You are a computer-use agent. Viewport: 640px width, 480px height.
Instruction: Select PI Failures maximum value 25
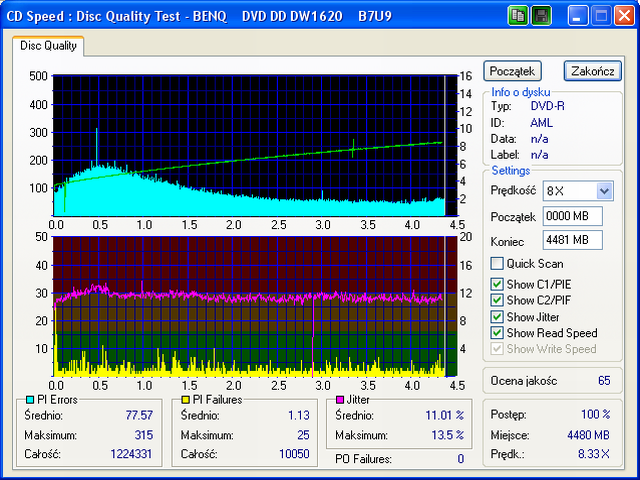303,435
